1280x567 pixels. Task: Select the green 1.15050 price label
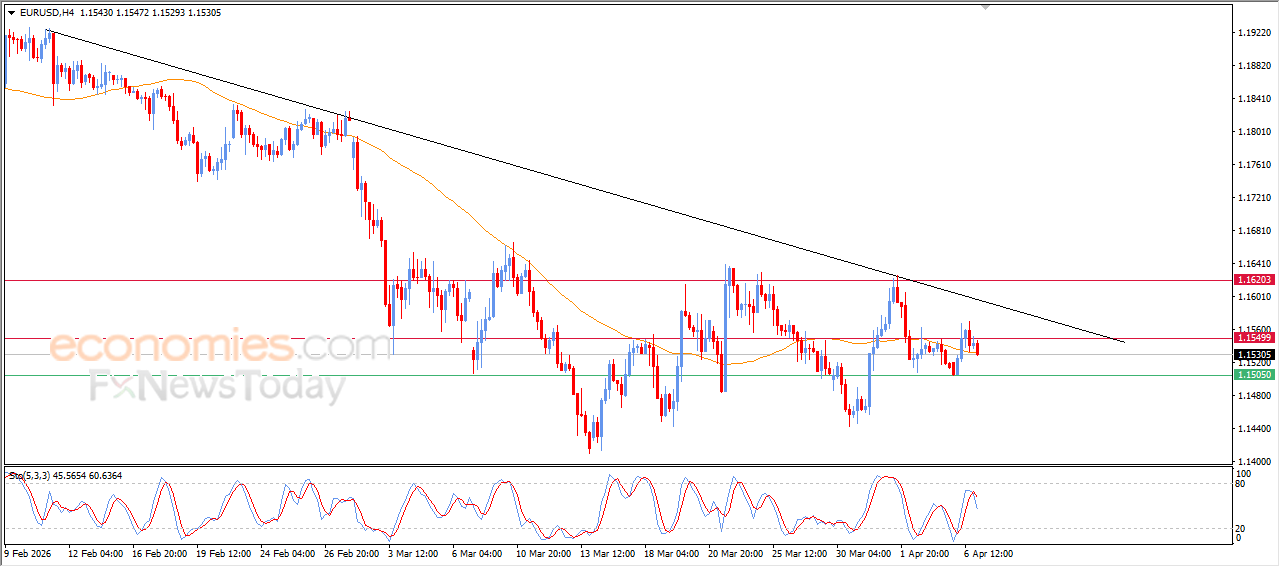[1253, 375]
